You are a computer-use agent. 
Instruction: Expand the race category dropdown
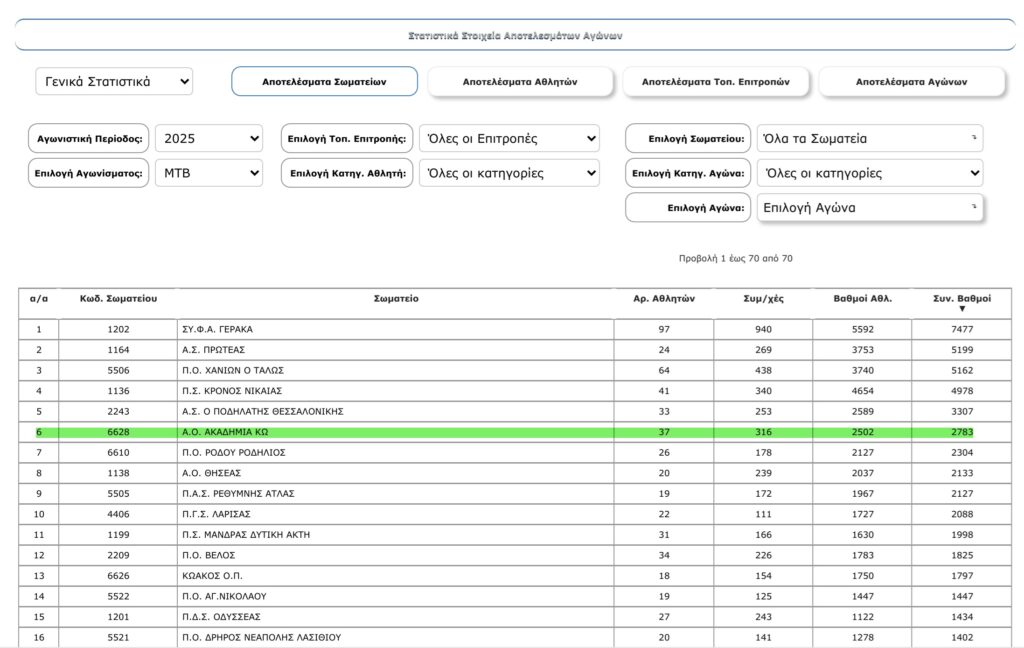869,173
